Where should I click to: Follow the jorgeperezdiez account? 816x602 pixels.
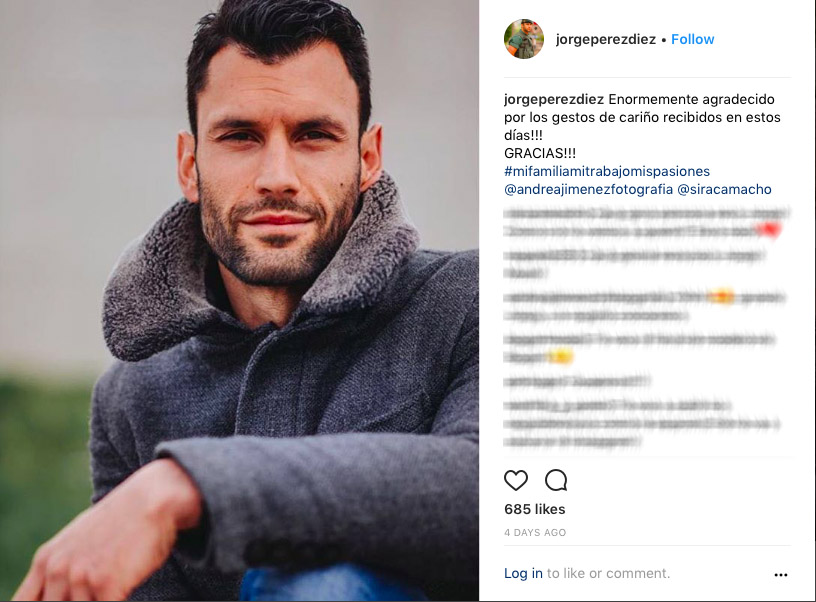(692, 39)
